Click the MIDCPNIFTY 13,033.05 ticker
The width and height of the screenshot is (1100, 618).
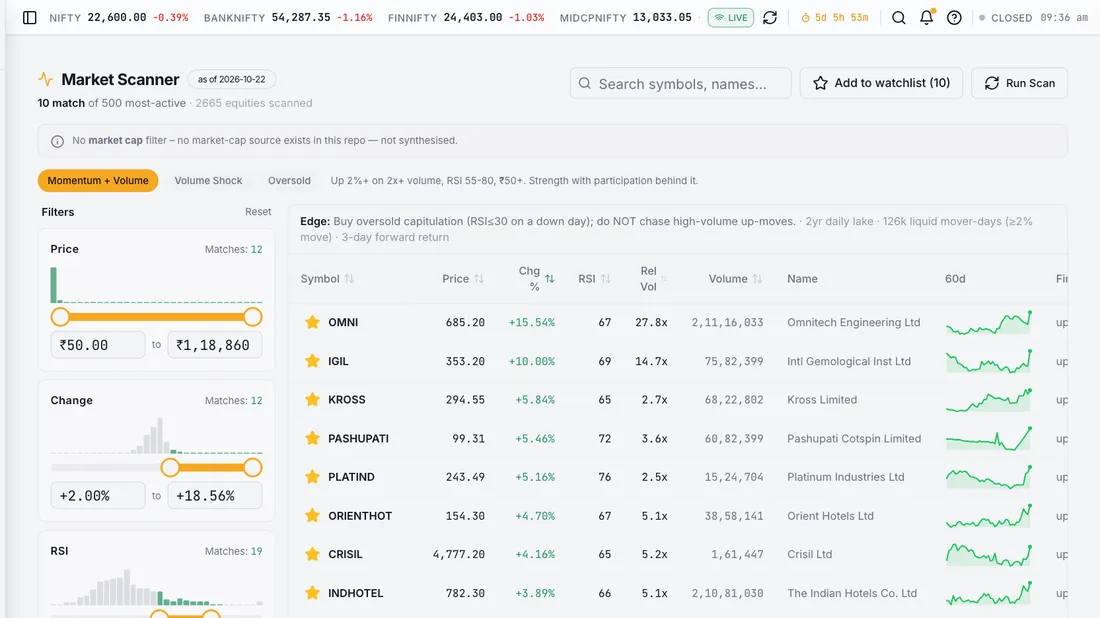(x=626, y=18)
